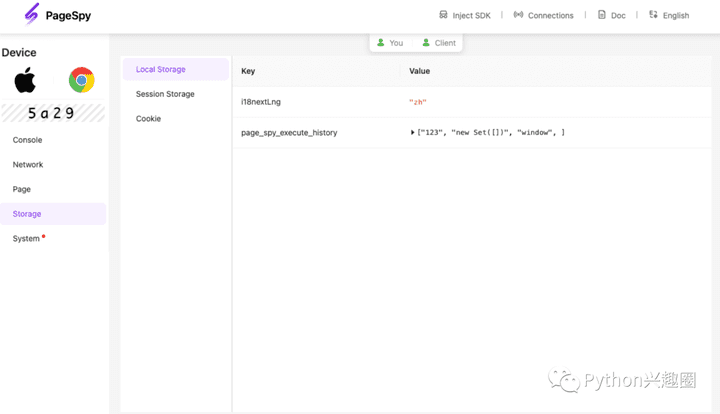
Task: Go to the Page panel
Action: coord(22,189)
